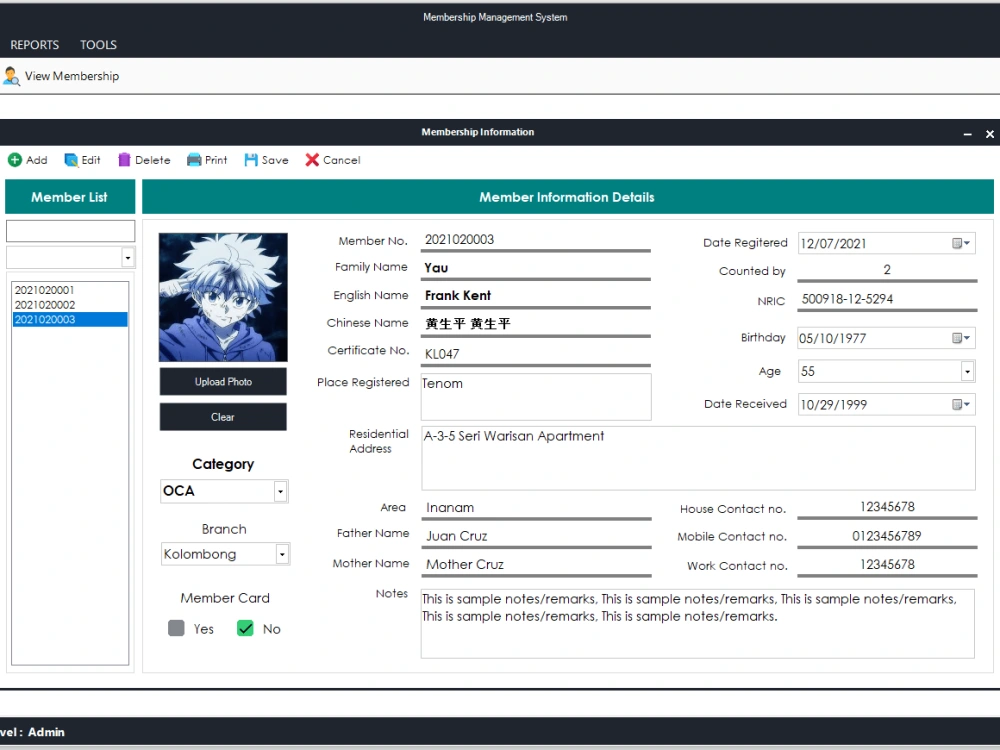Click the member profile photo
The width and height of the screenshot is (1000, 750).
pyautogui.click(x=223, y=297)
